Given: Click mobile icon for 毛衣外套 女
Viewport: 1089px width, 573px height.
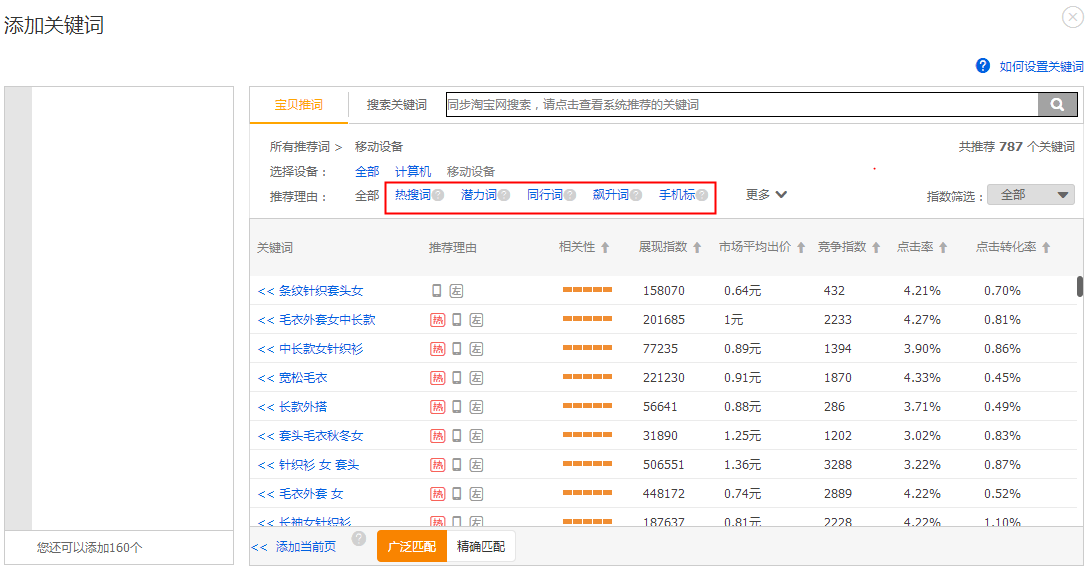Looking at the screenshot, I should (x=457, y=494).
